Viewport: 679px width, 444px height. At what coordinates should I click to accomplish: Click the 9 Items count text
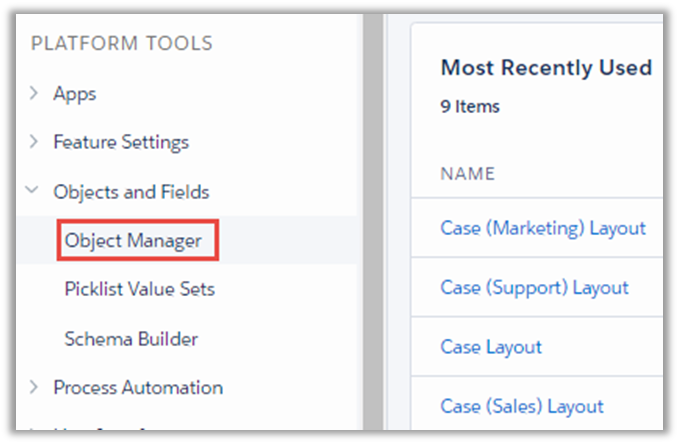point(470,106)
